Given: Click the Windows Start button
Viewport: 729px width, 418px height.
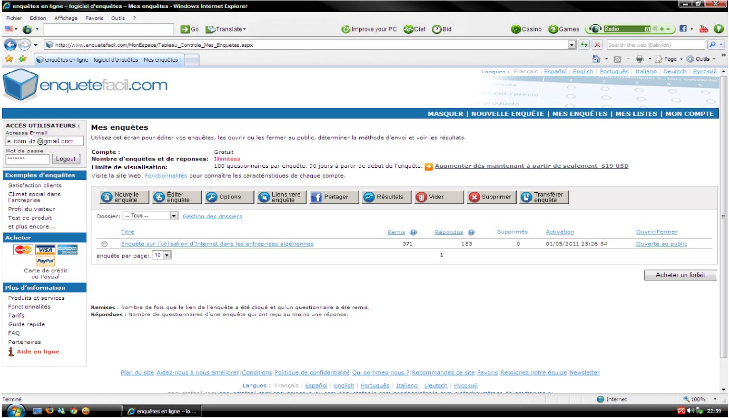Looking at the screenshot, I should (x=15, y=411).
